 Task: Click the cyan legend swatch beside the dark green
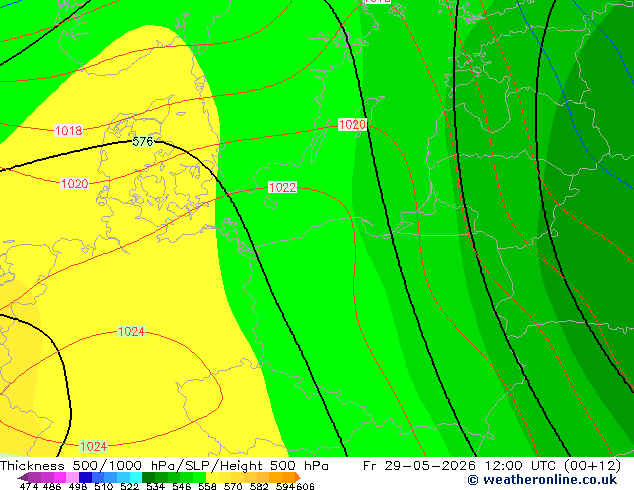[x=136, y=477]
